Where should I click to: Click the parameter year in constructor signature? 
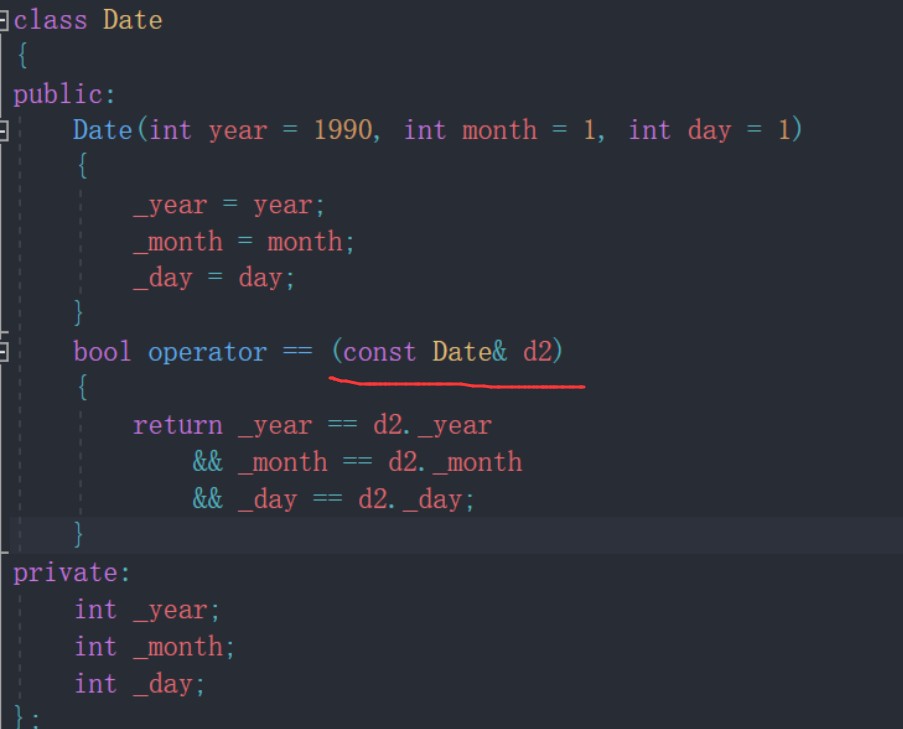238,131
